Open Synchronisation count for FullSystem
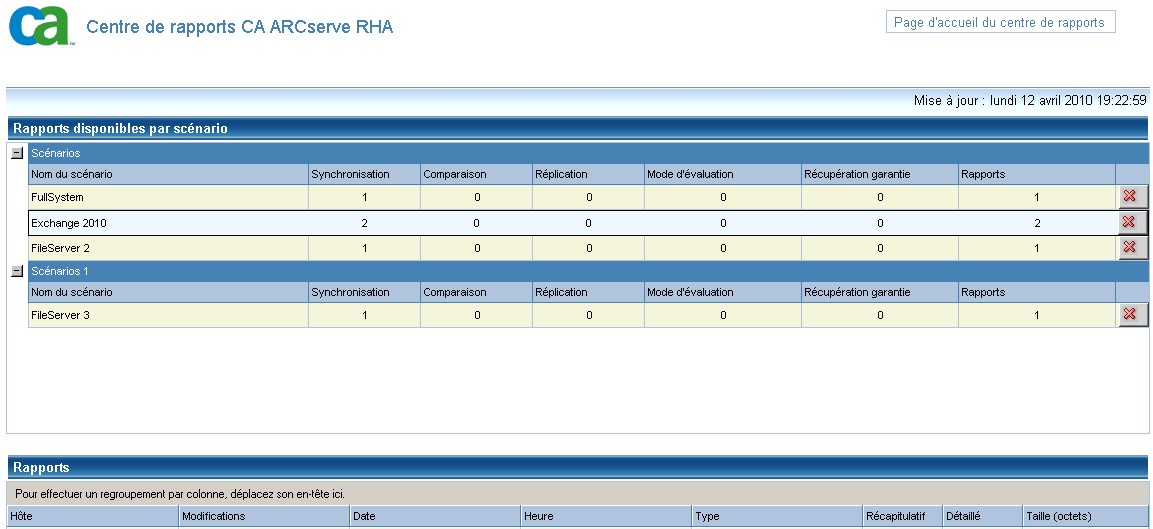 pos(365,197)
